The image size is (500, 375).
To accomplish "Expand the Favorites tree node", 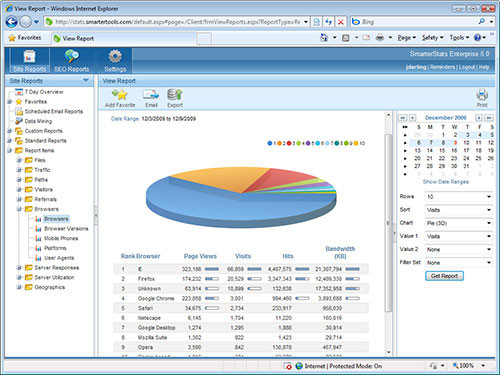I will (x=10, y=102).
